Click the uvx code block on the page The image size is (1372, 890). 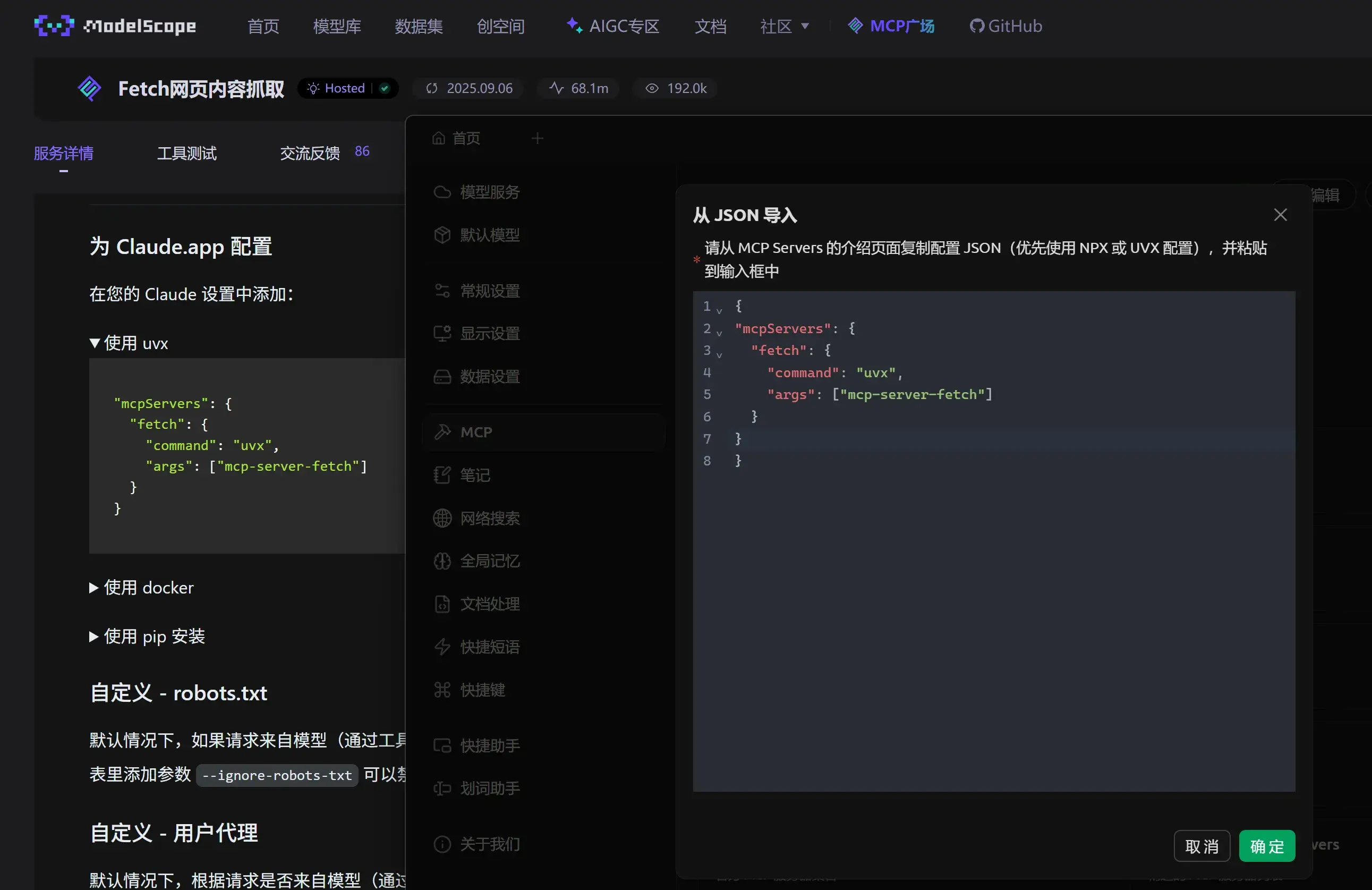(247, 456)
